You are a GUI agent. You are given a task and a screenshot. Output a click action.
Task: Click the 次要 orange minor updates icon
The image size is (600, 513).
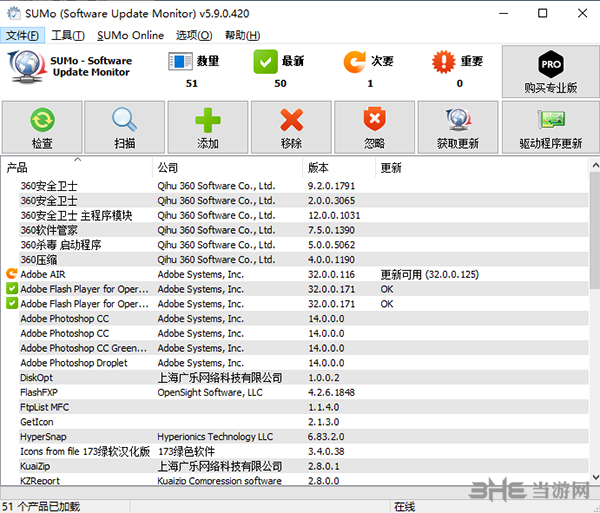pyautogui.click(x=354, y=64)
